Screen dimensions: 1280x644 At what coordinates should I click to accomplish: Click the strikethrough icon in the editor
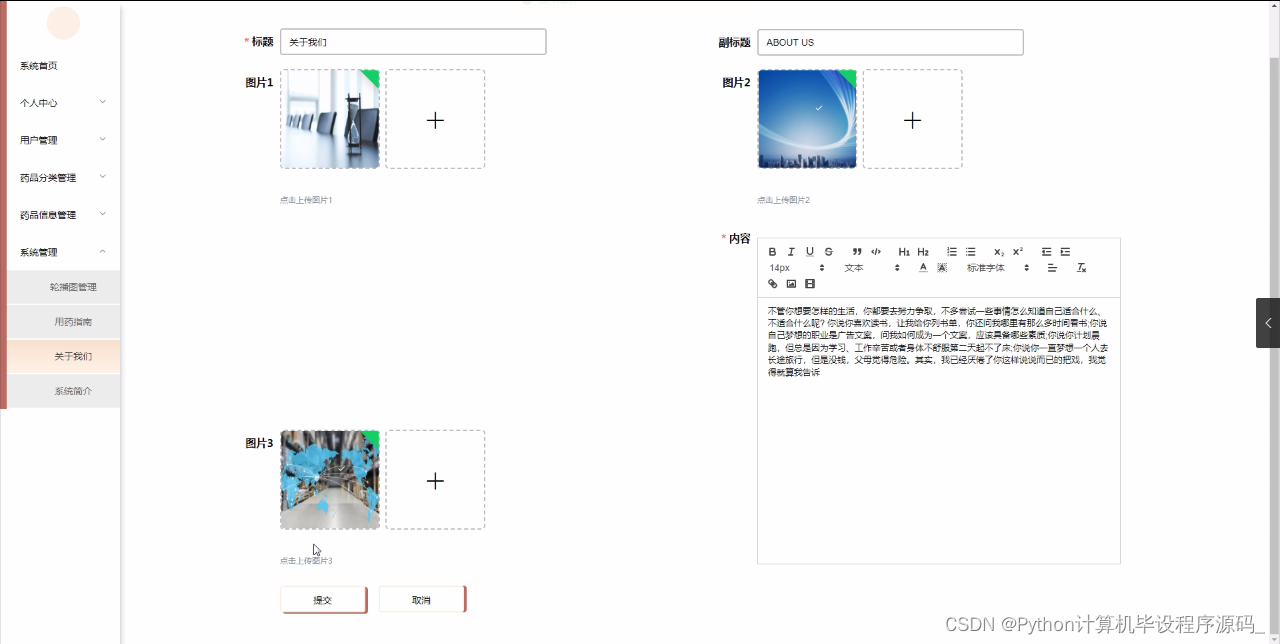coord(828,251)
